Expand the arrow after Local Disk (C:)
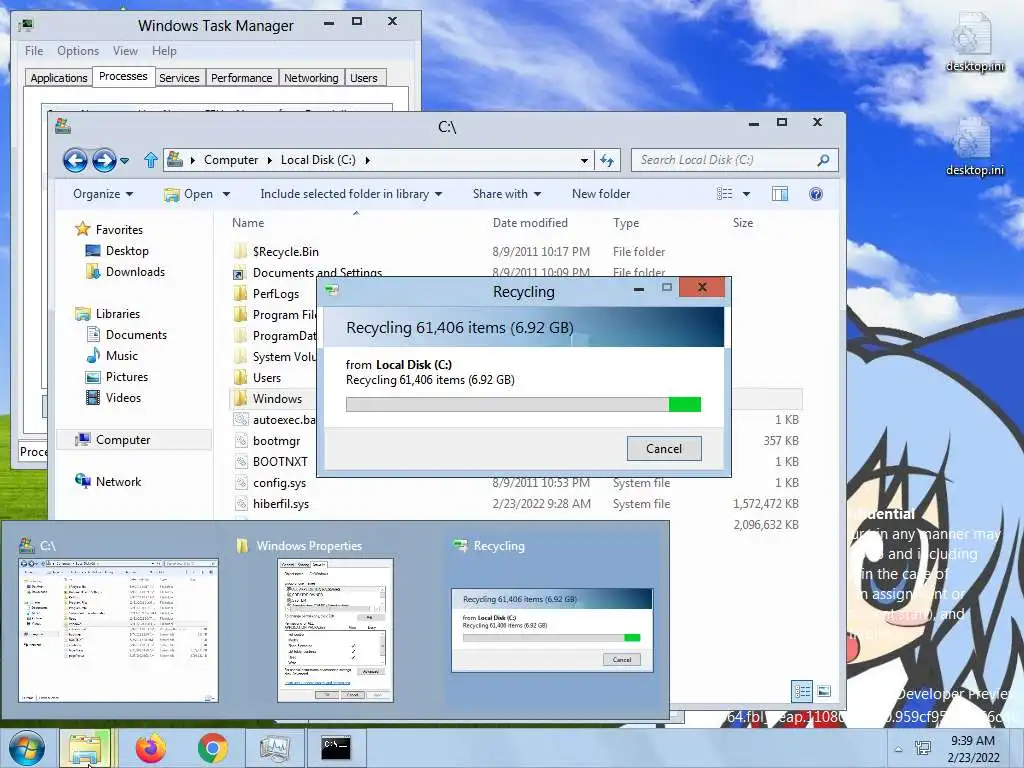The image size is (1024, 768). 368,160
